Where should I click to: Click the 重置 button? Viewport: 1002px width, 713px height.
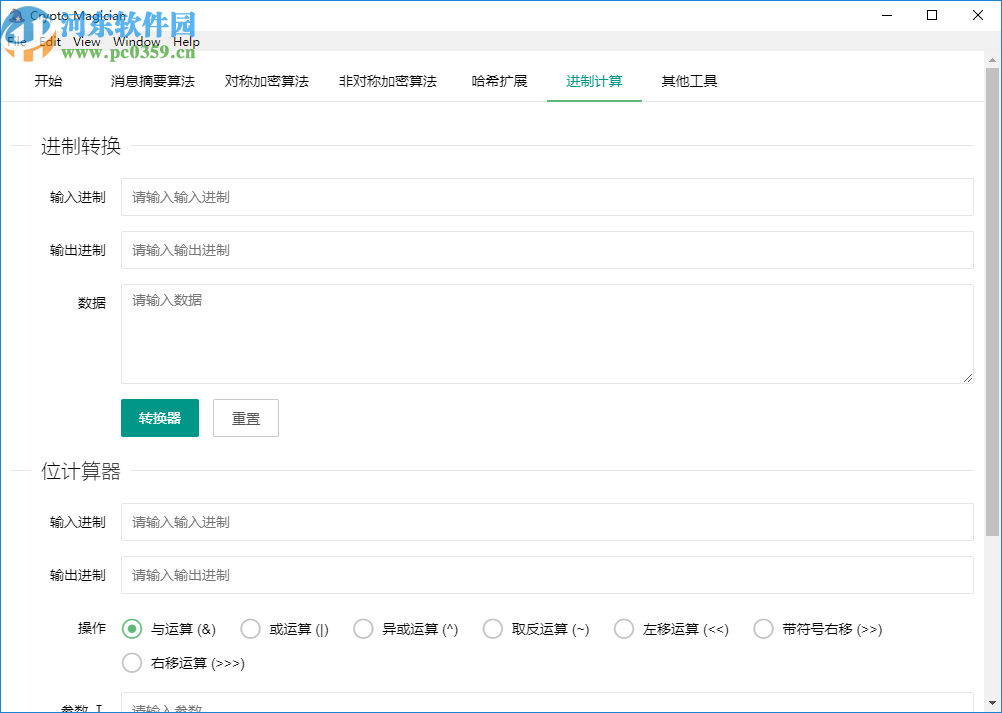pyautogui.click(x=245, y=417)
